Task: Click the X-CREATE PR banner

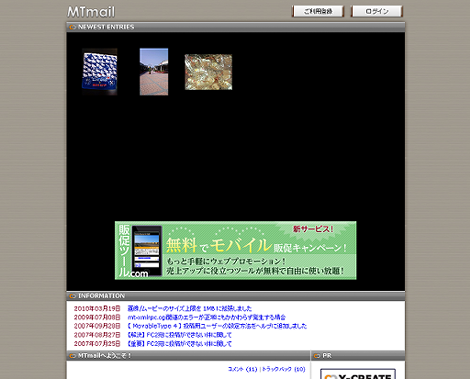Action: tap(358, 374)
